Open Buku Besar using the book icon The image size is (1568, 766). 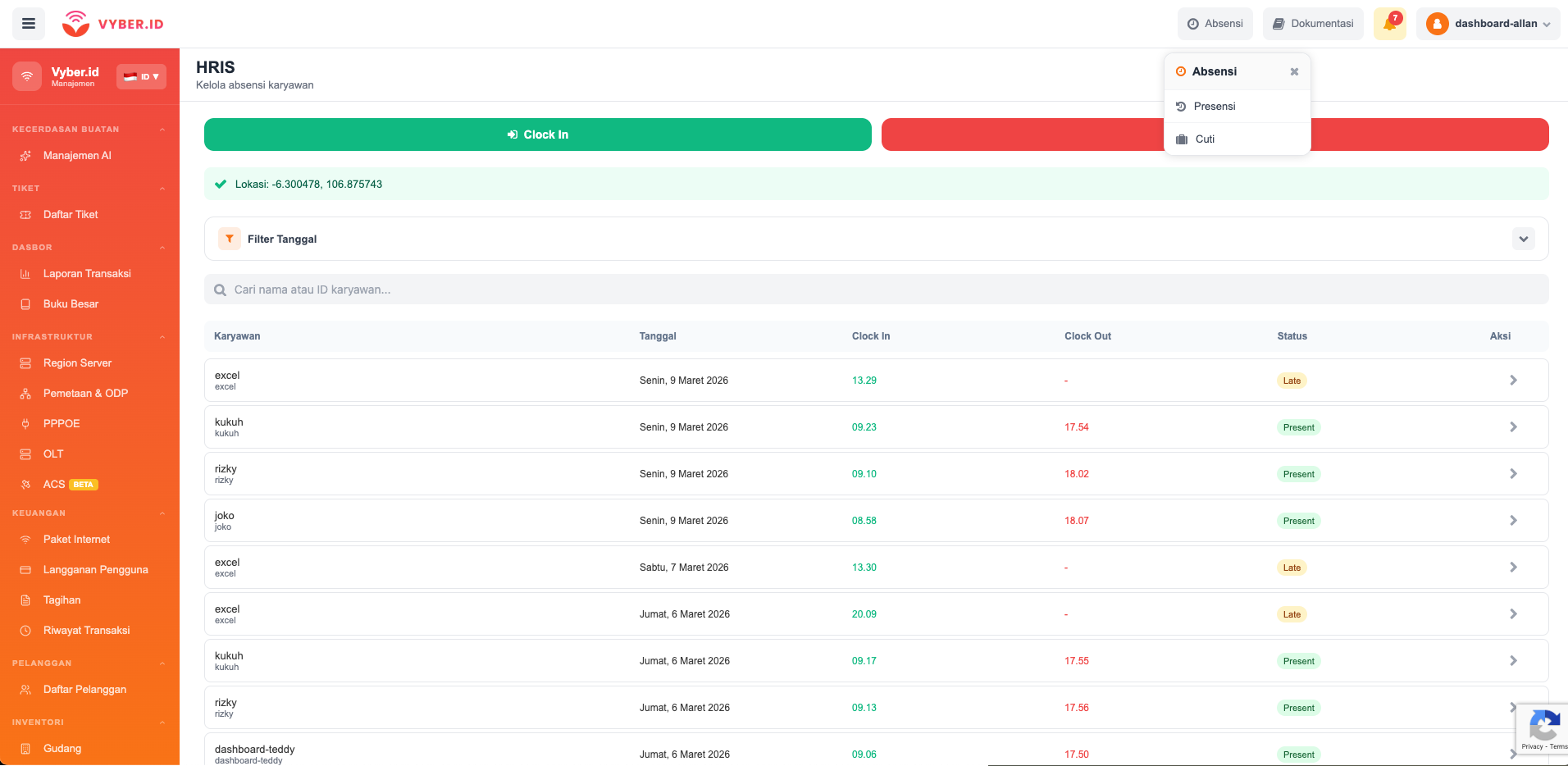(x=24, y=303)
